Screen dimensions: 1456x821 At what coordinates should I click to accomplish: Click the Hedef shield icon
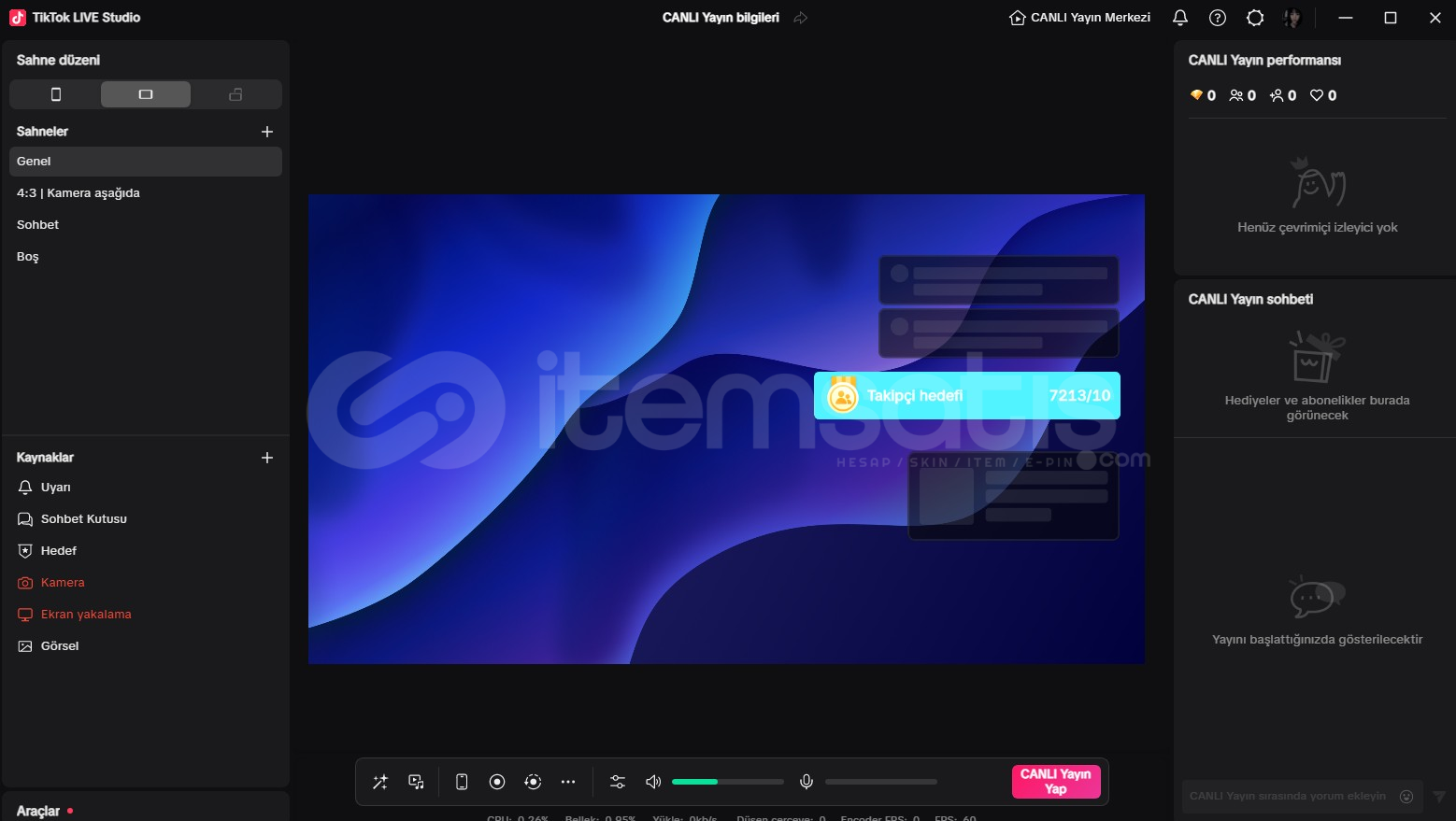(x=25, y=551)
